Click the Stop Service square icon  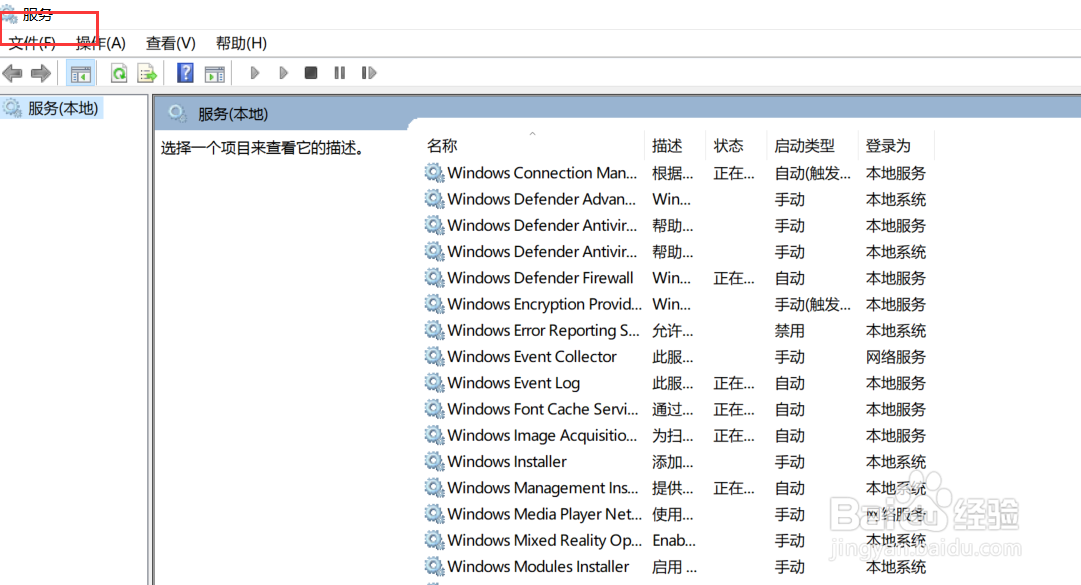click(x=311, y=72)
